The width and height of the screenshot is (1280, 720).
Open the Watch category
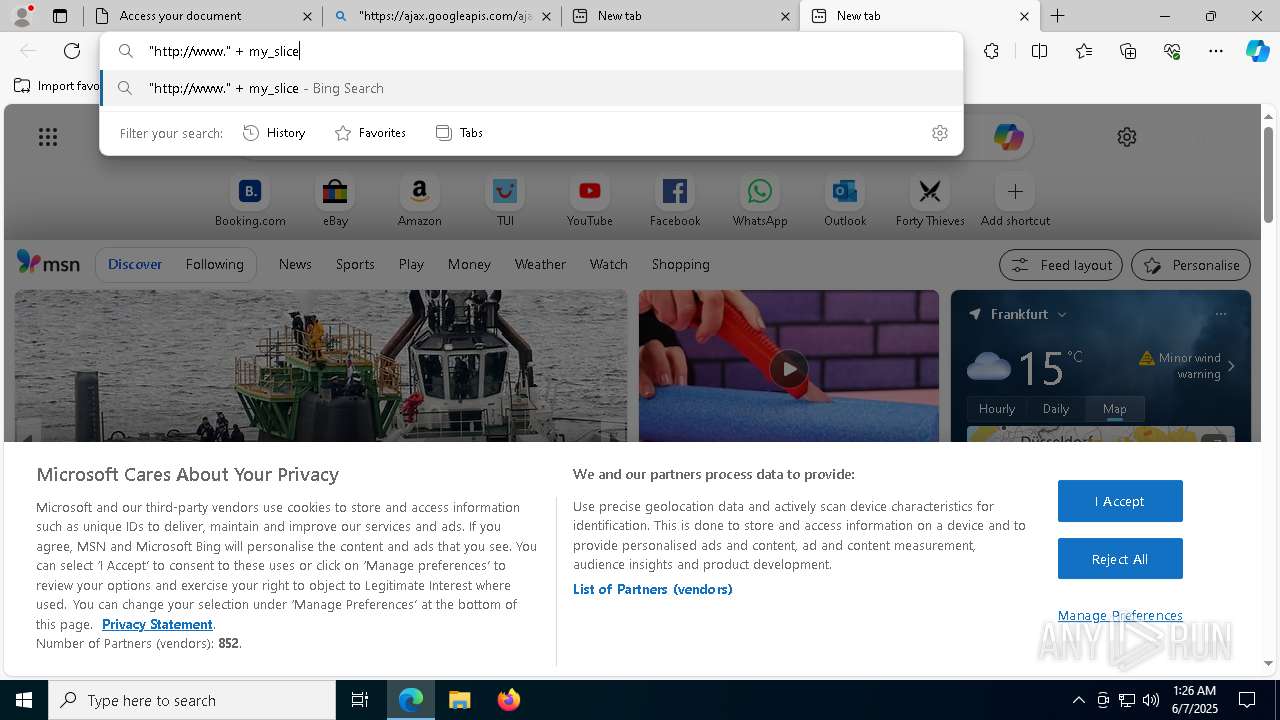[x=608, y=264]
